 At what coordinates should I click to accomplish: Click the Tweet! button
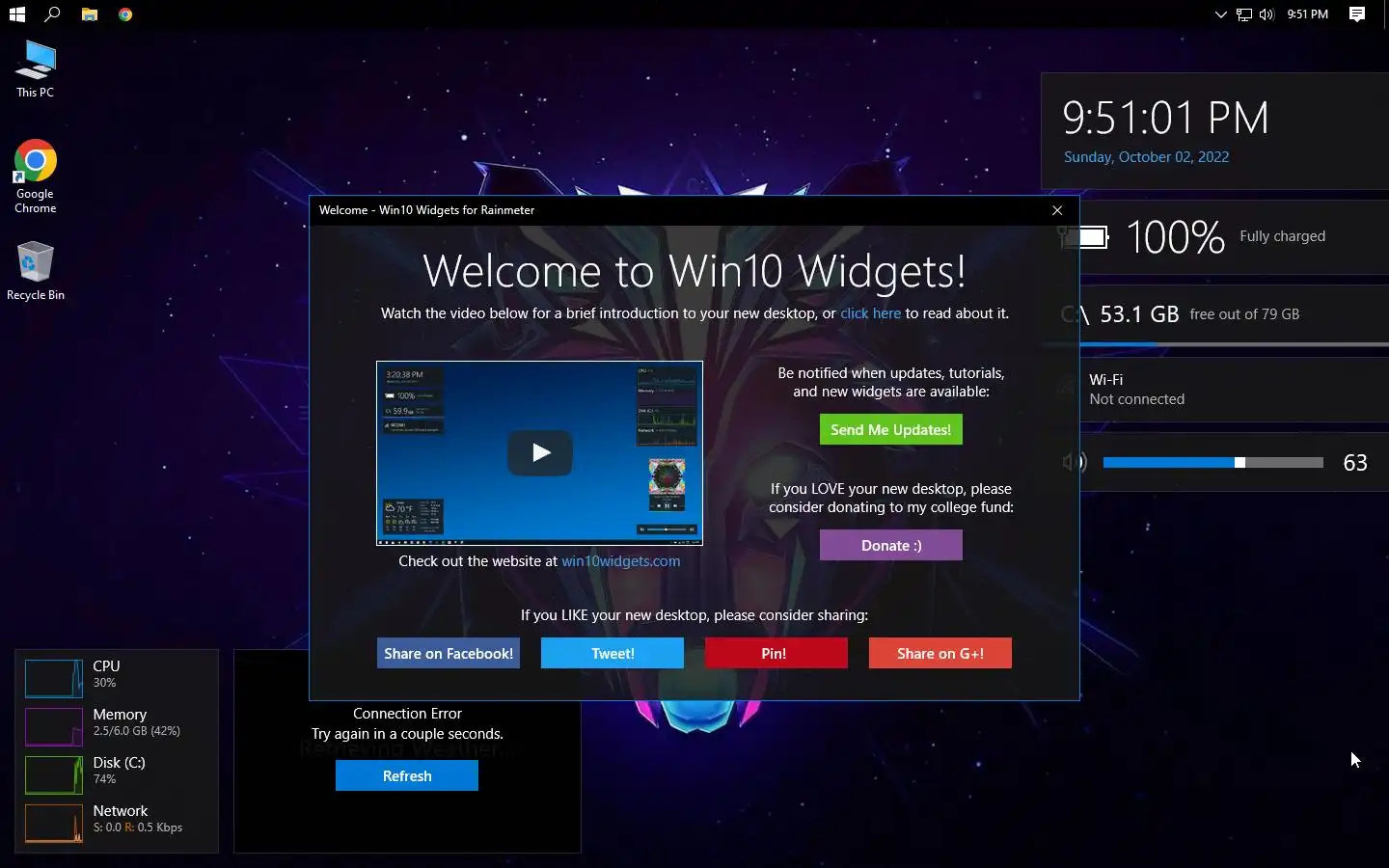[613, 653]
